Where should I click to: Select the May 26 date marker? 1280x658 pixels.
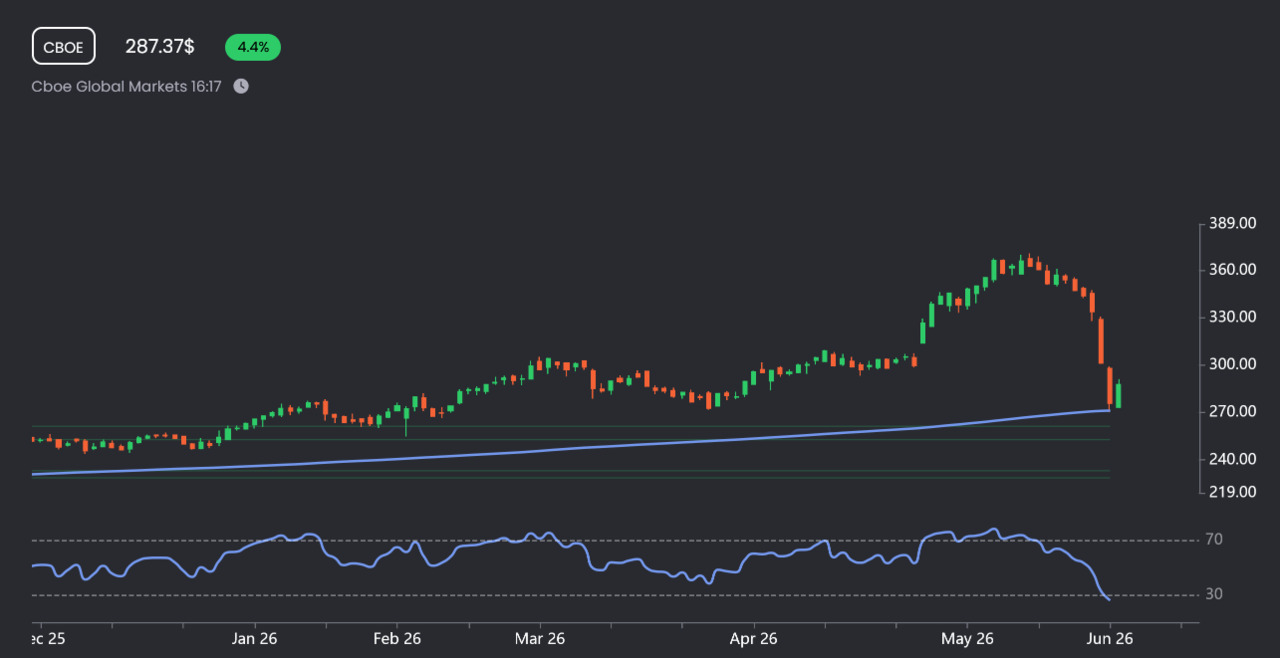click(969, 638)
